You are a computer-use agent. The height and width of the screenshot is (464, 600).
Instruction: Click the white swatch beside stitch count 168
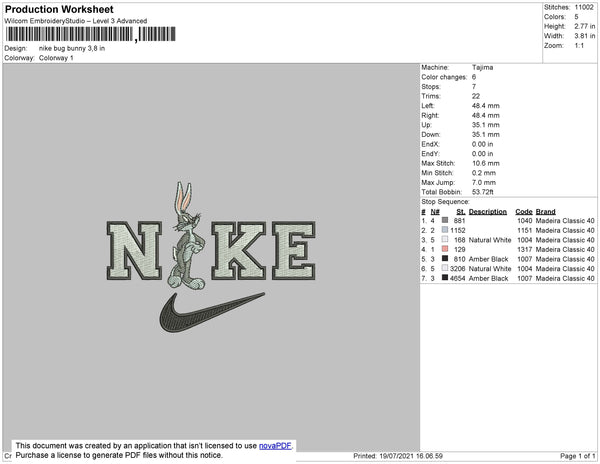point(445,239)
